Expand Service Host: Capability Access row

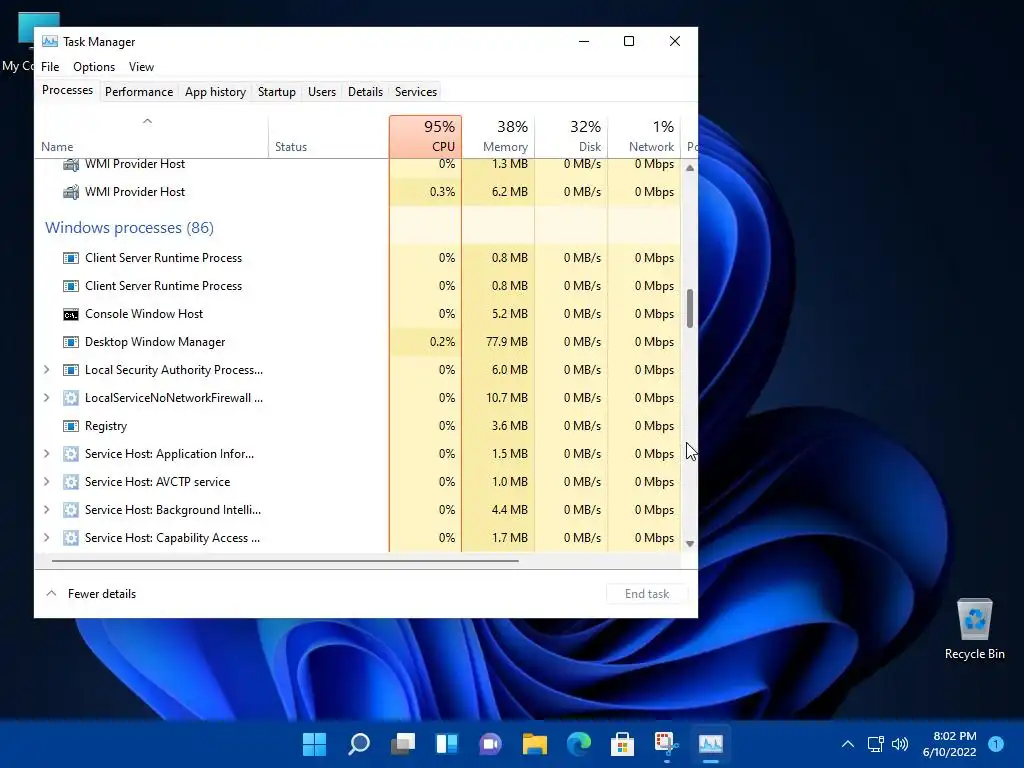pos(46,538)
